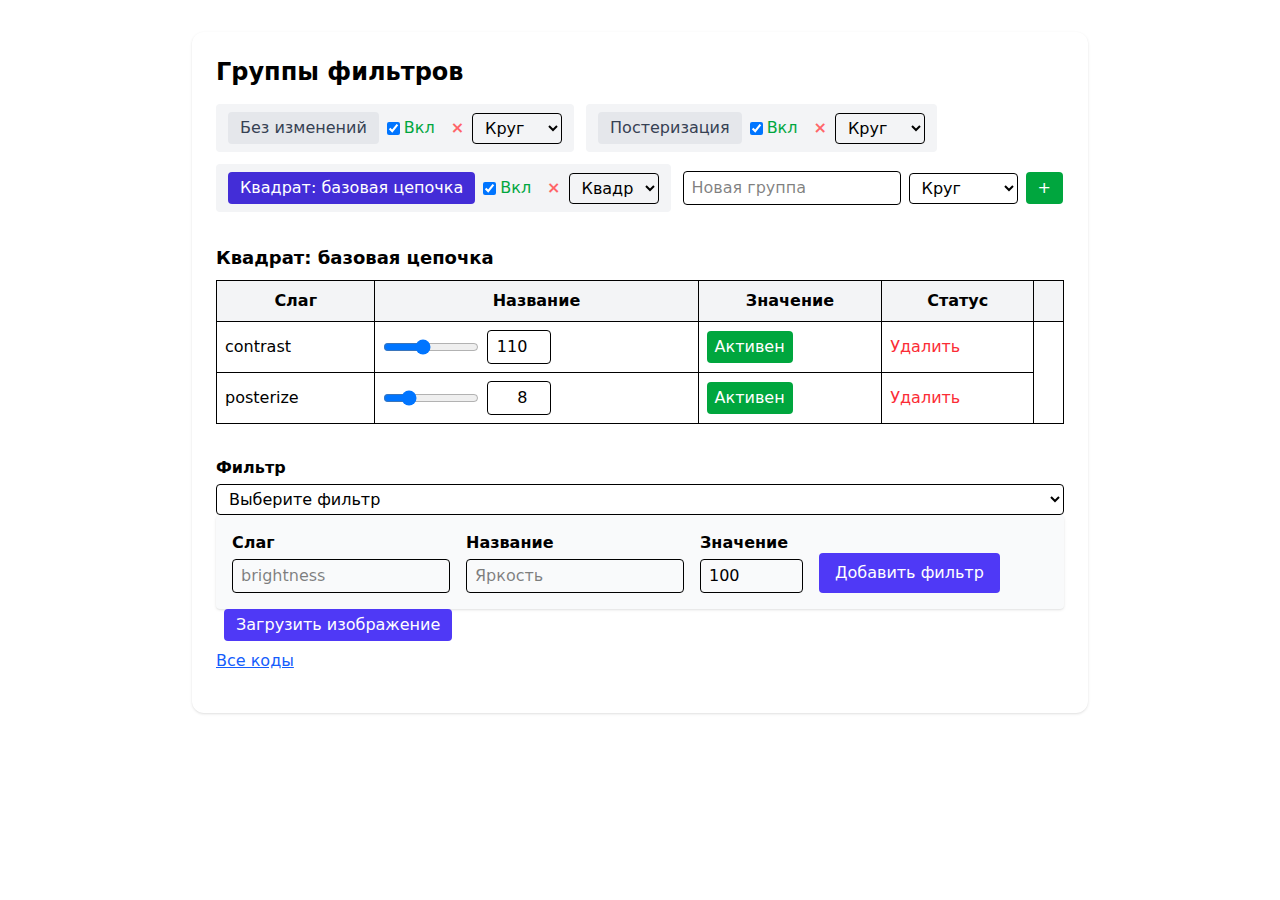This screenshot has height=900, width=1280.
Task: Open shape dropdown for «Постеризация» group
Action: pos(880,128)
